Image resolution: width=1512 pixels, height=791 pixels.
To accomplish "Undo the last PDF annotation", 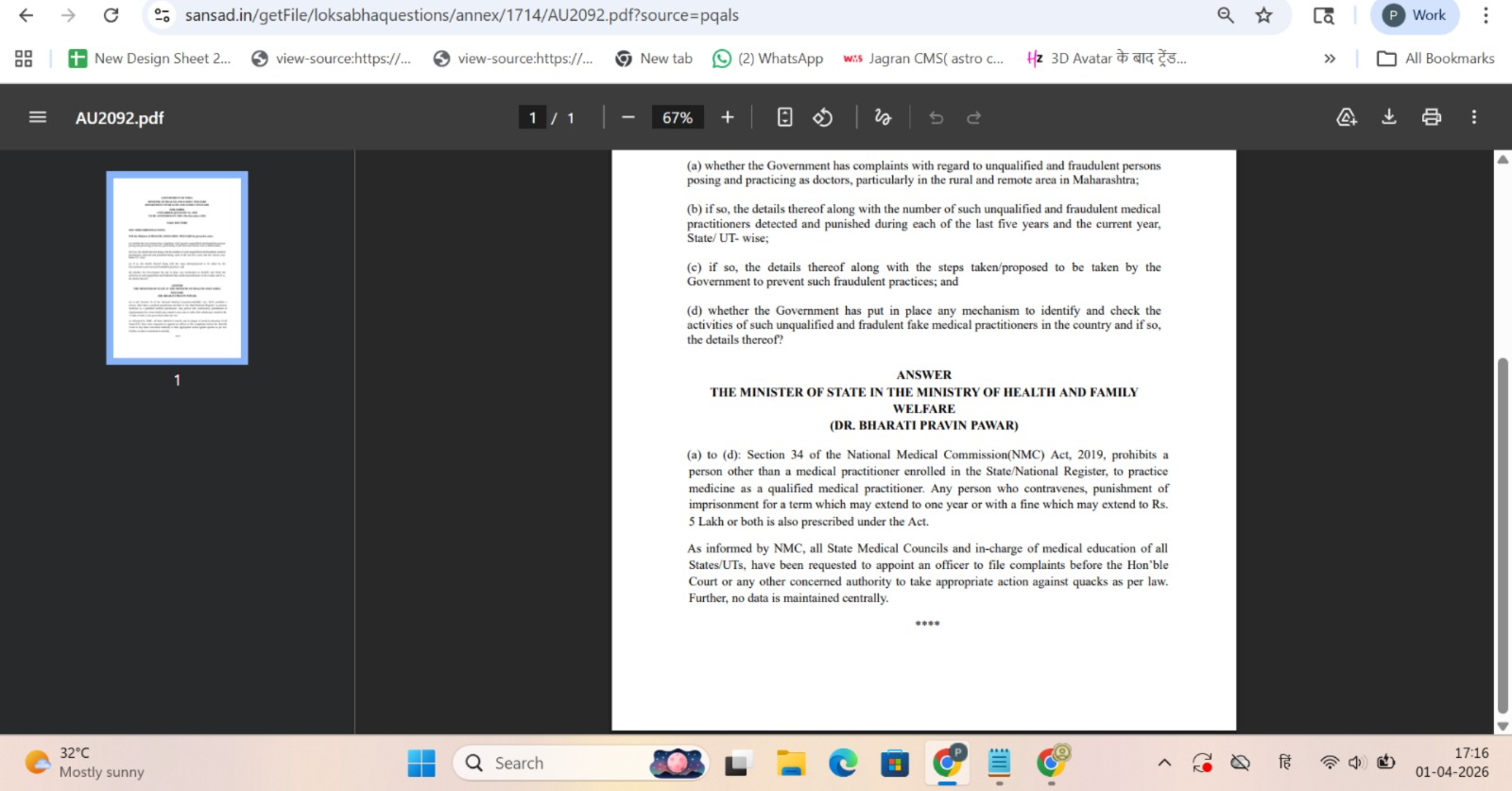I will click(936, 117).
